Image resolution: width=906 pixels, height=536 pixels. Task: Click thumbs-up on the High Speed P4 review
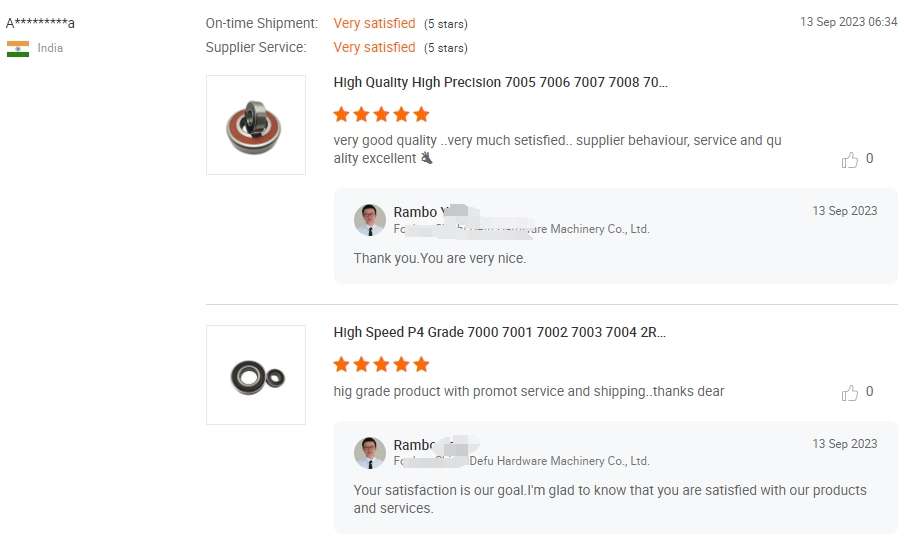pos(850,393)
